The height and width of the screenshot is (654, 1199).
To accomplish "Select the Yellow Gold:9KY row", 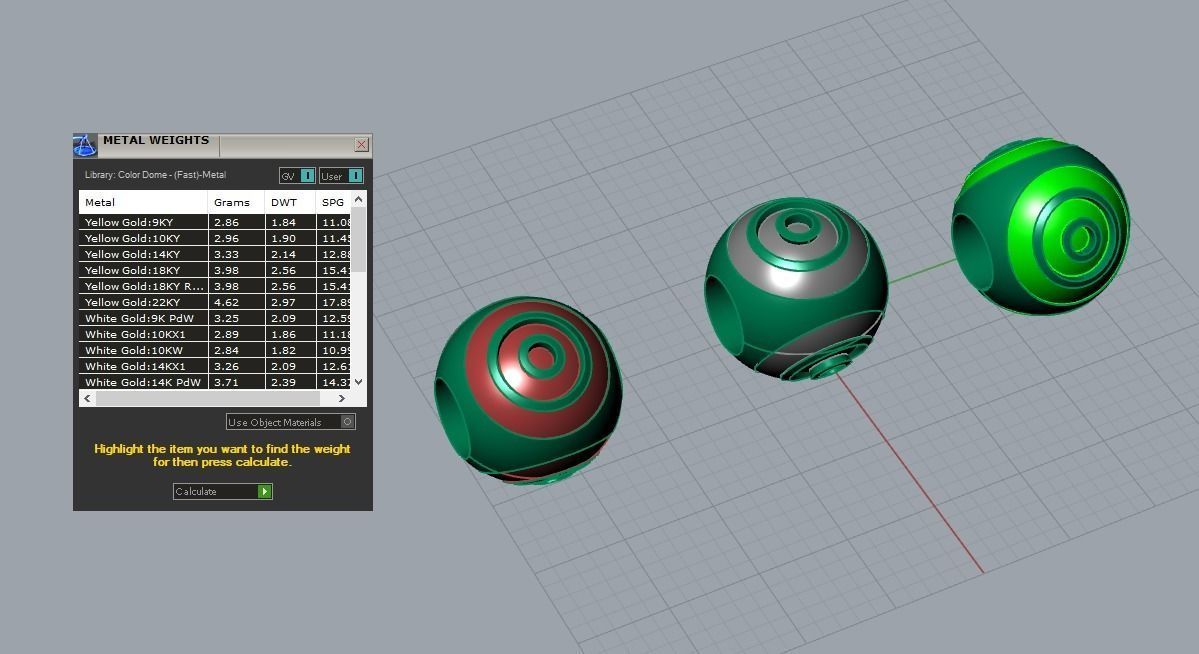I will pyautogui.click(x=215, y=223).
